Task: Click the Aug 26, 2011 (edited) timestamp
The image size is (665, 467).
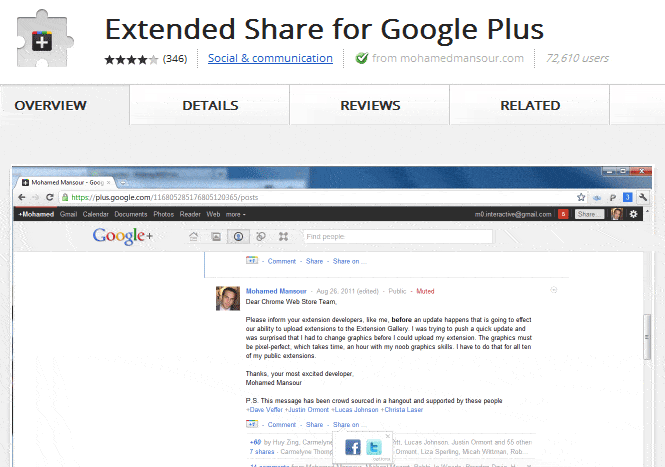Action: coord(347,291)
